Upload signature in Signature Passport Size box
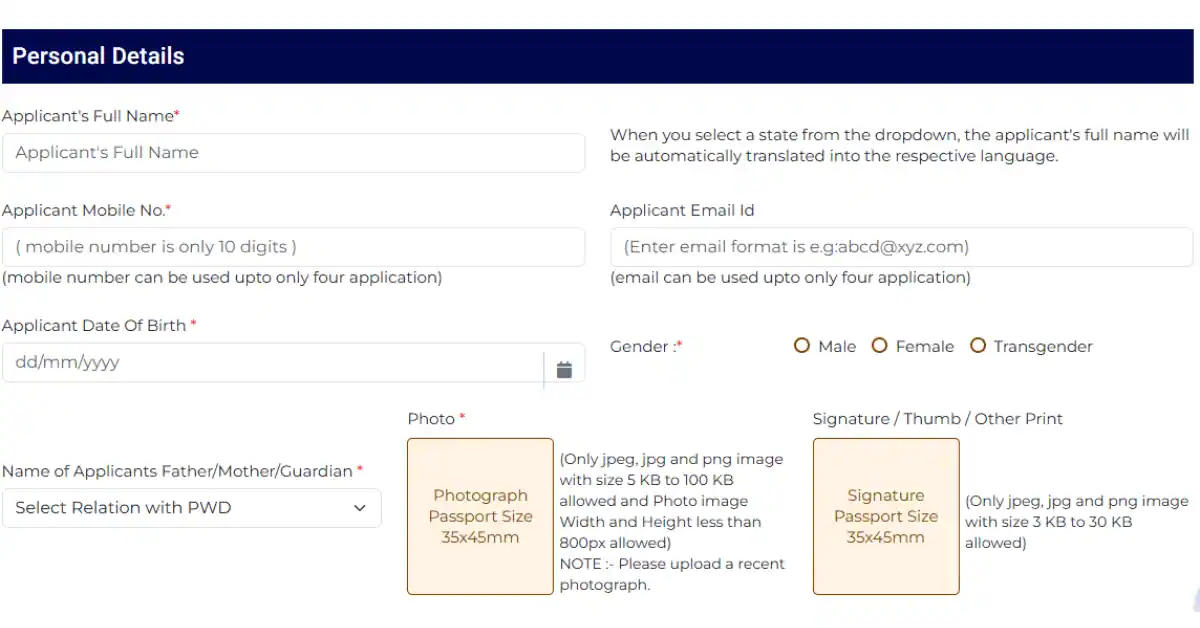Image resolution: width=1200 pixels, height=628 pixels. click(x=886, y=516)
